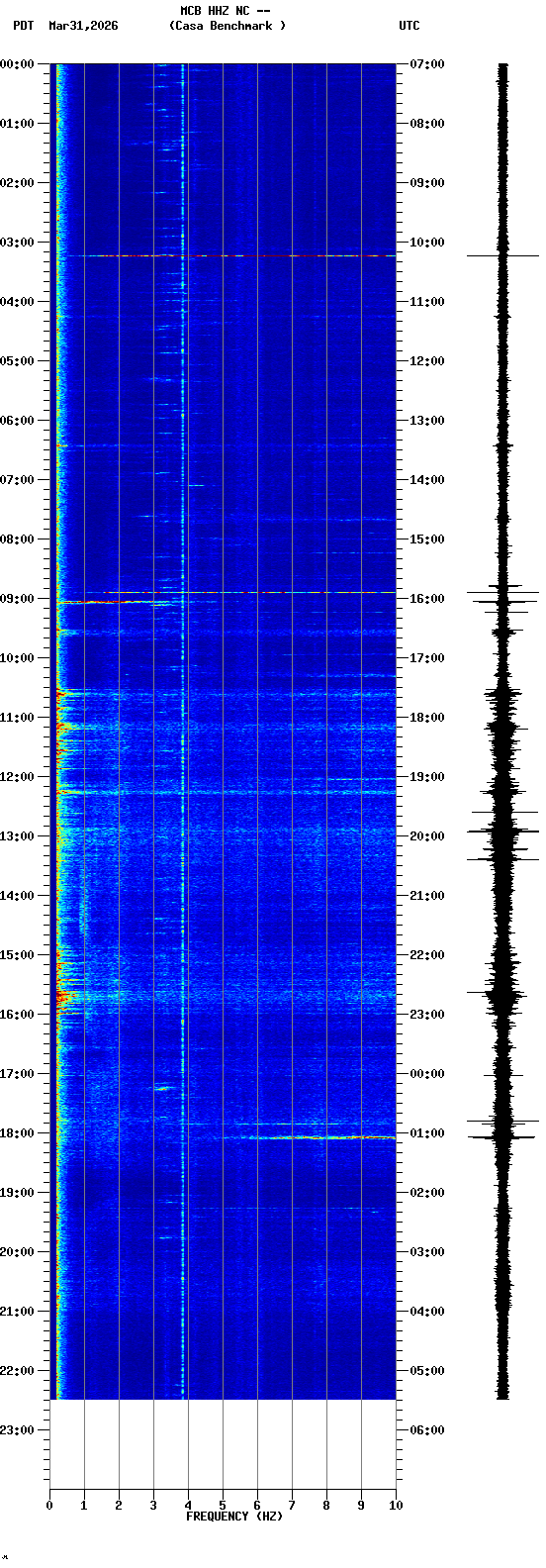Click the 23:00 UTC time label
Image resolution: width=546 pixels, height=1568 pixels.
click(427, 1015)
